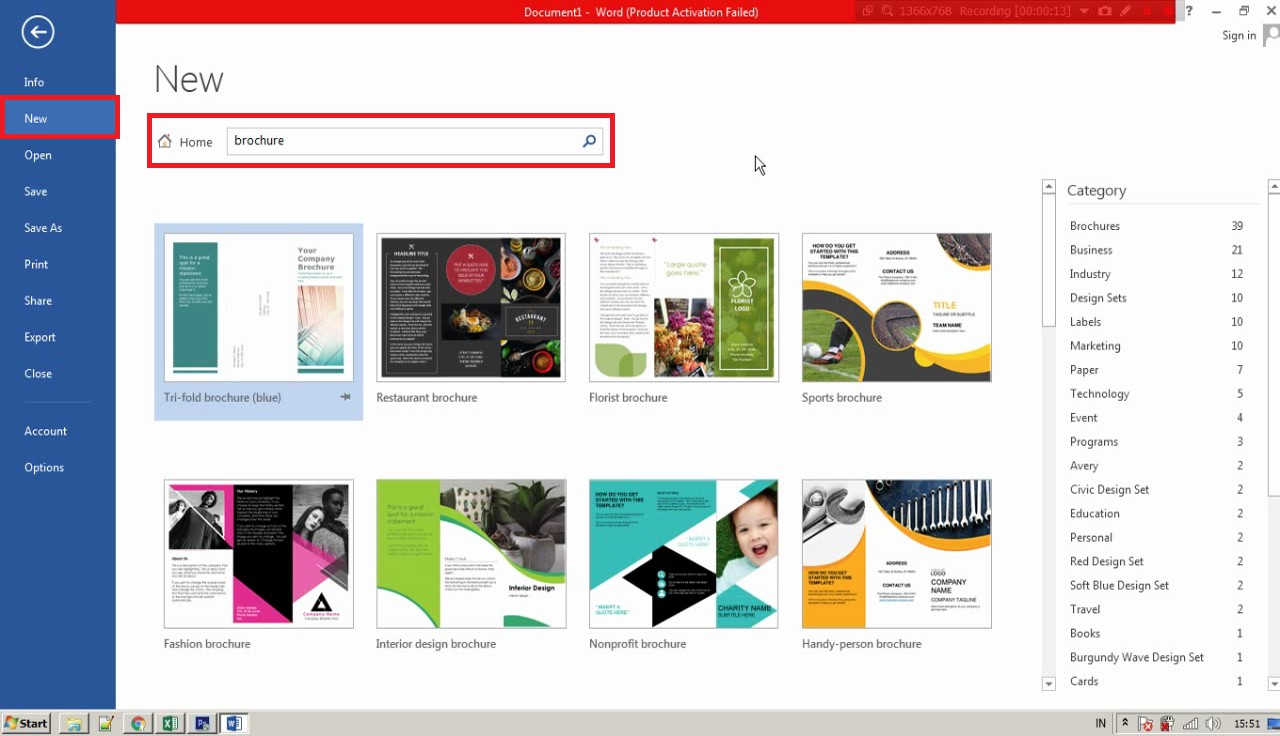1280x736 pixels.
Task: Click the 15:51 clock in the tray
Action: tap(1247, 723)
